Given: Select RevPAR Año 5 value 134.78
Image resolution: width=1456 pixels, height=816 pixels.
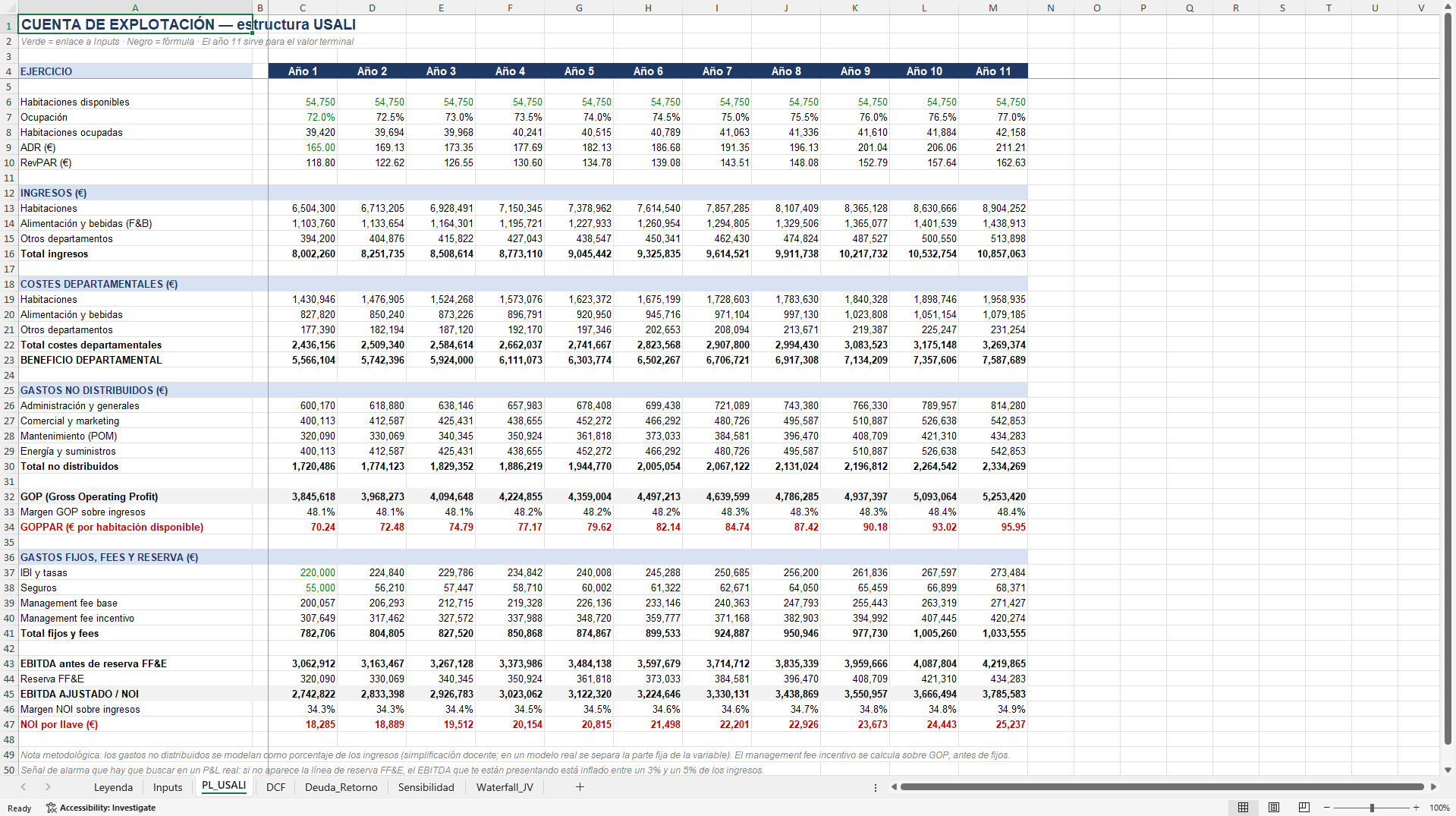Looking at the screenshot, I should tap(579, 162).
